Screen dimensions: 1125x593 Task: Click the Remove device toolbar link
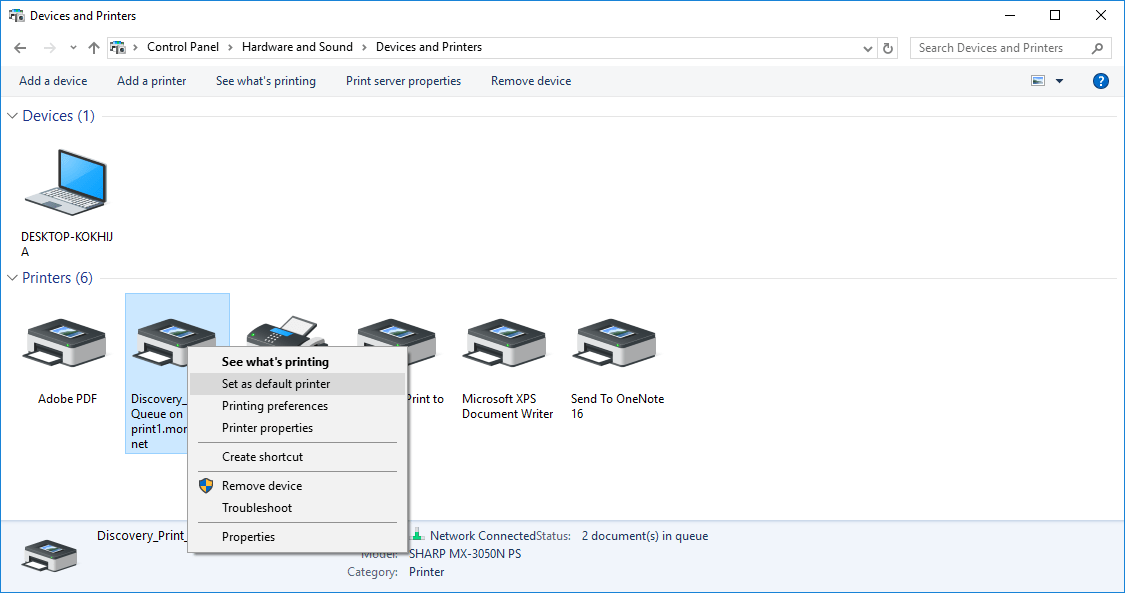click(531, 80)
